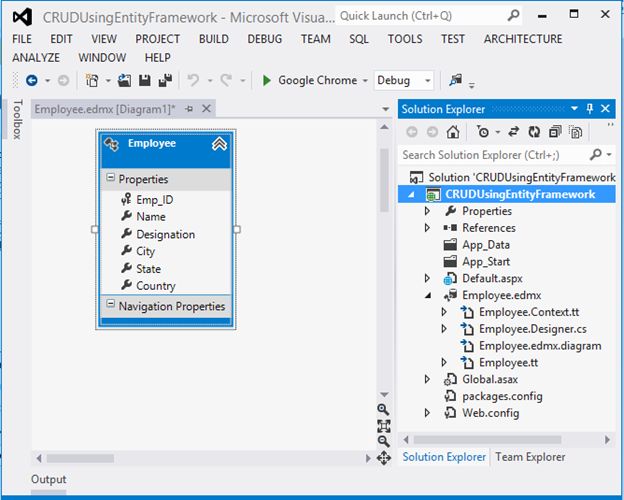Select the Emp_ID key property

click(x=154, y=200)
